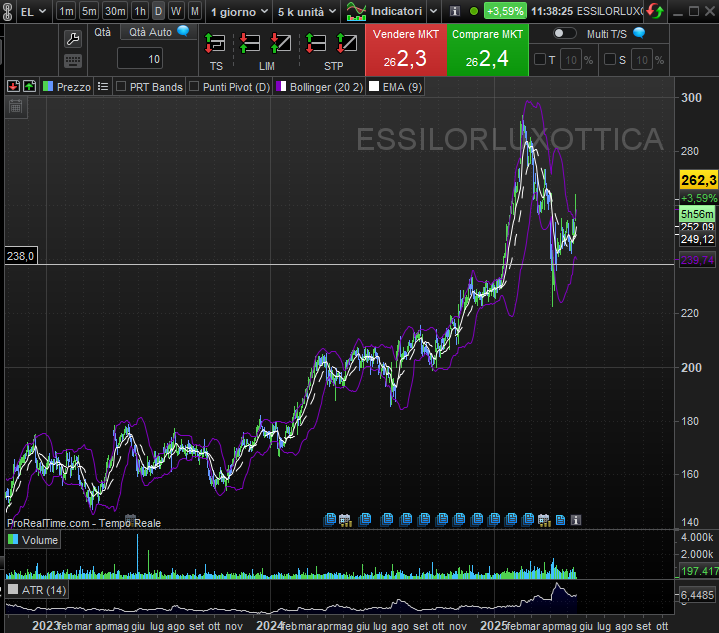Switch to 1h timeframe

point(140,11)
